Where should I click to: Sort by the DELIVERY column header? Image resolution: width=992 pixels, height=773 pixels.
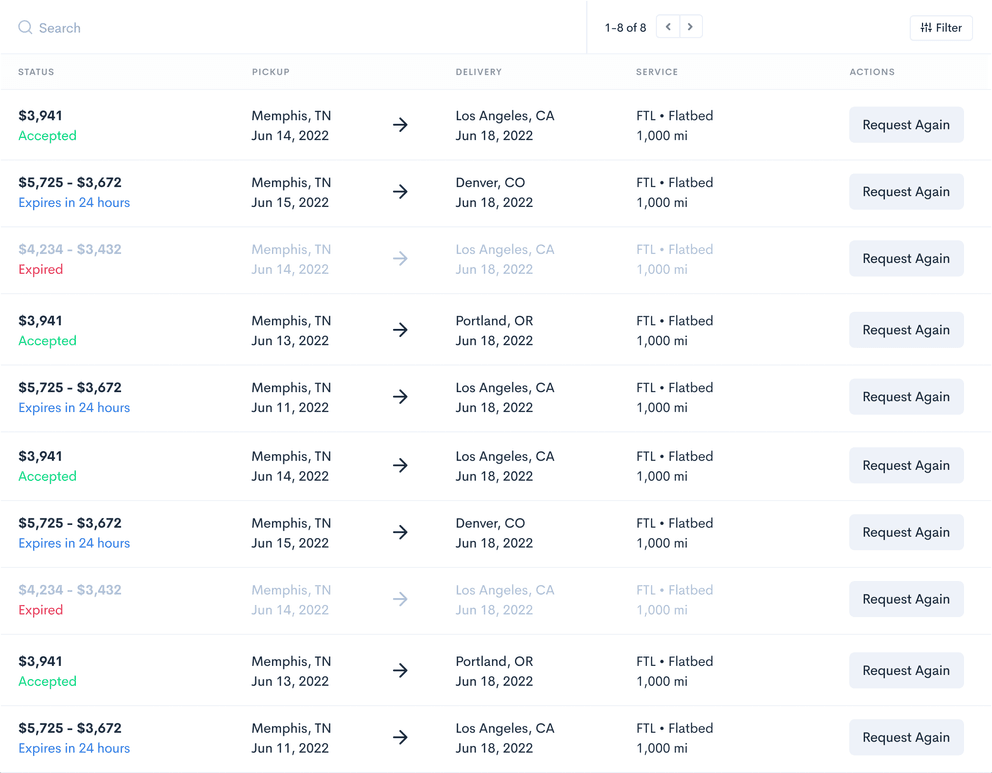[x=479, y=72]
